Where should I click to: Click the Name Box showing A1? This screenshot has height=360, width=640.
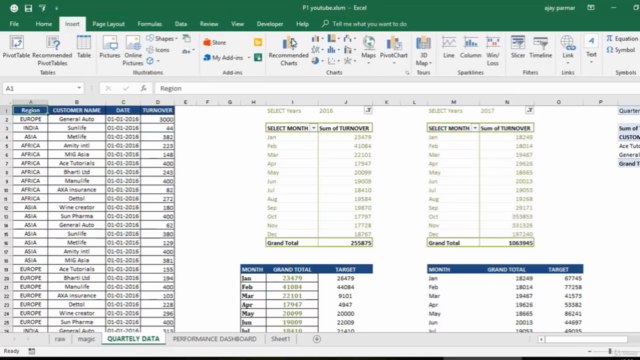point(39,88)
